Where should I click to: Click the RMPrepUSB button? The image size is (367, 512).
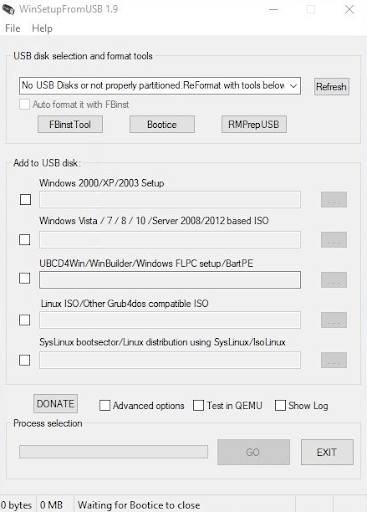[x=254, y=124]
